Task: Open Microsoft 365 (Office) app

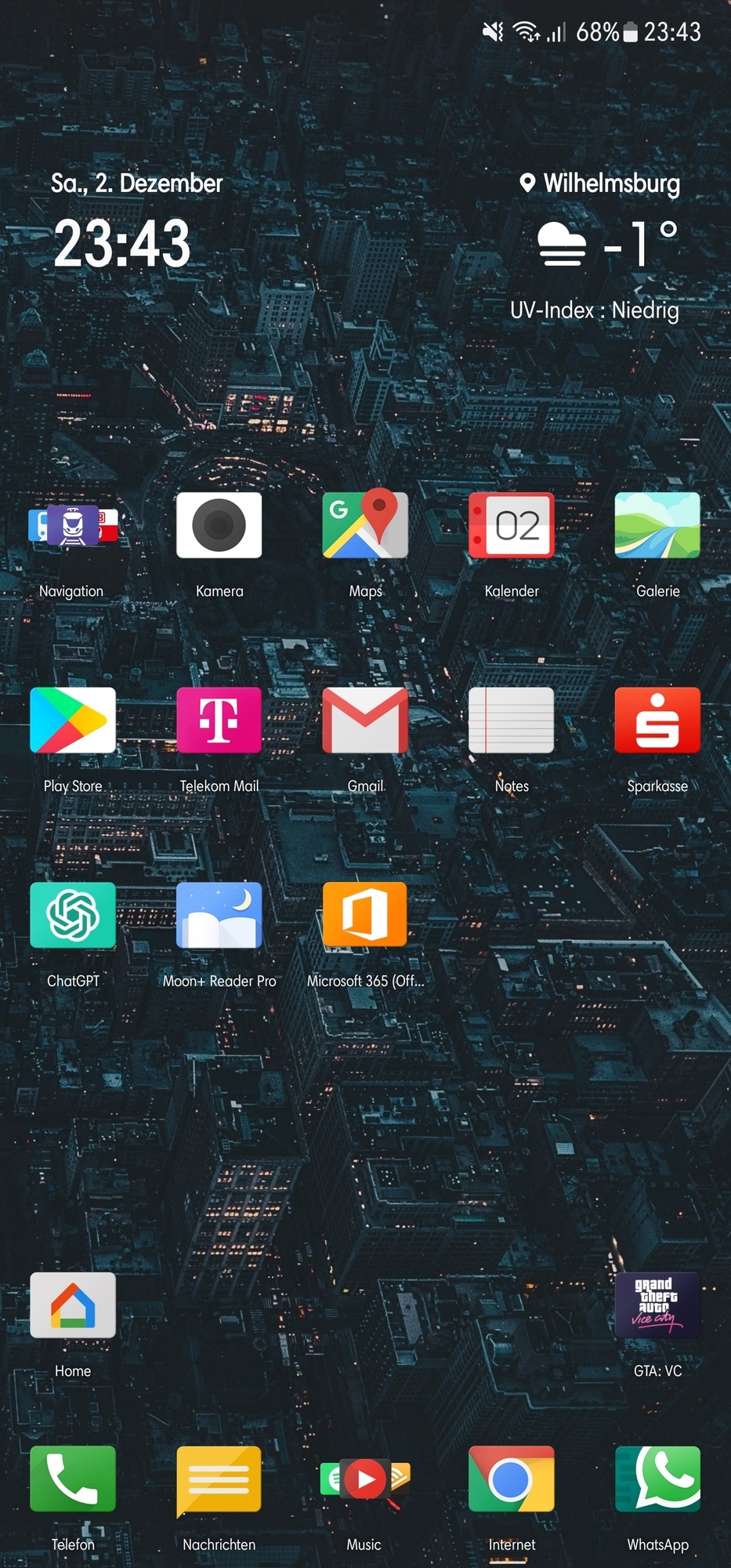Action: 365,915
